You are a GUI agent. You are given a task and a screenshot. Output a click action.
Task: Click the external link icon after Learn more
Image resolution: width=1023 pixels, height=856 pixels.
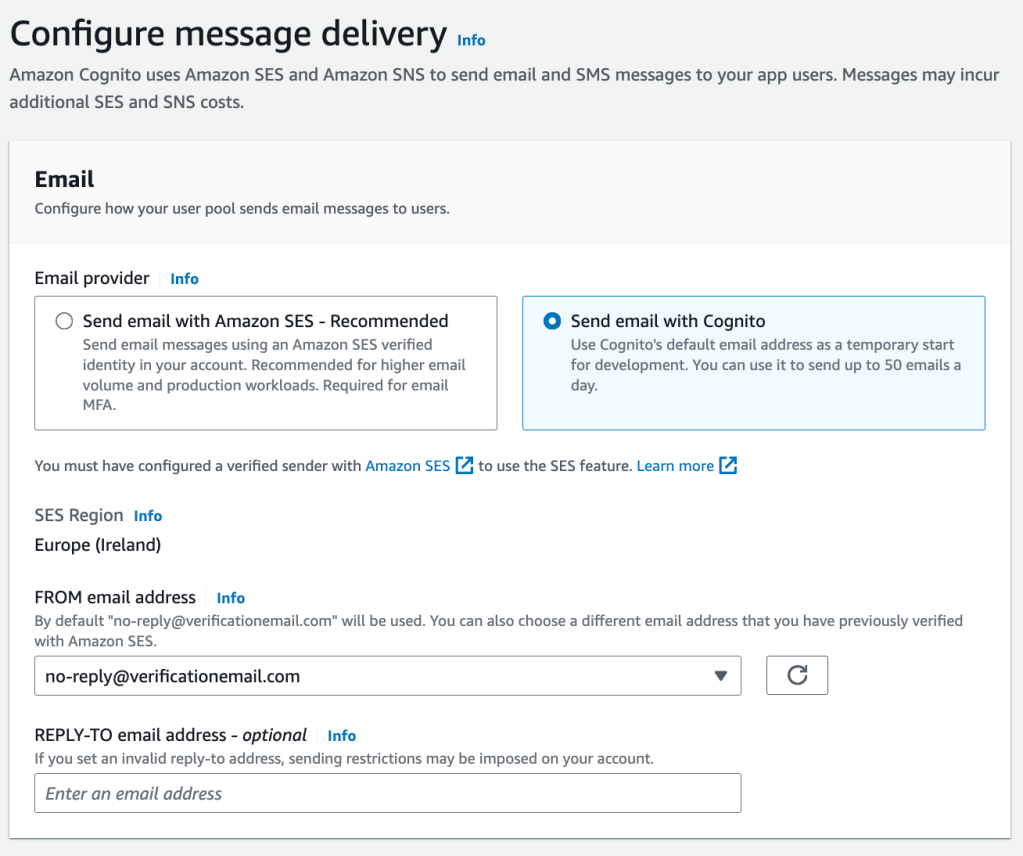point(728,465)
